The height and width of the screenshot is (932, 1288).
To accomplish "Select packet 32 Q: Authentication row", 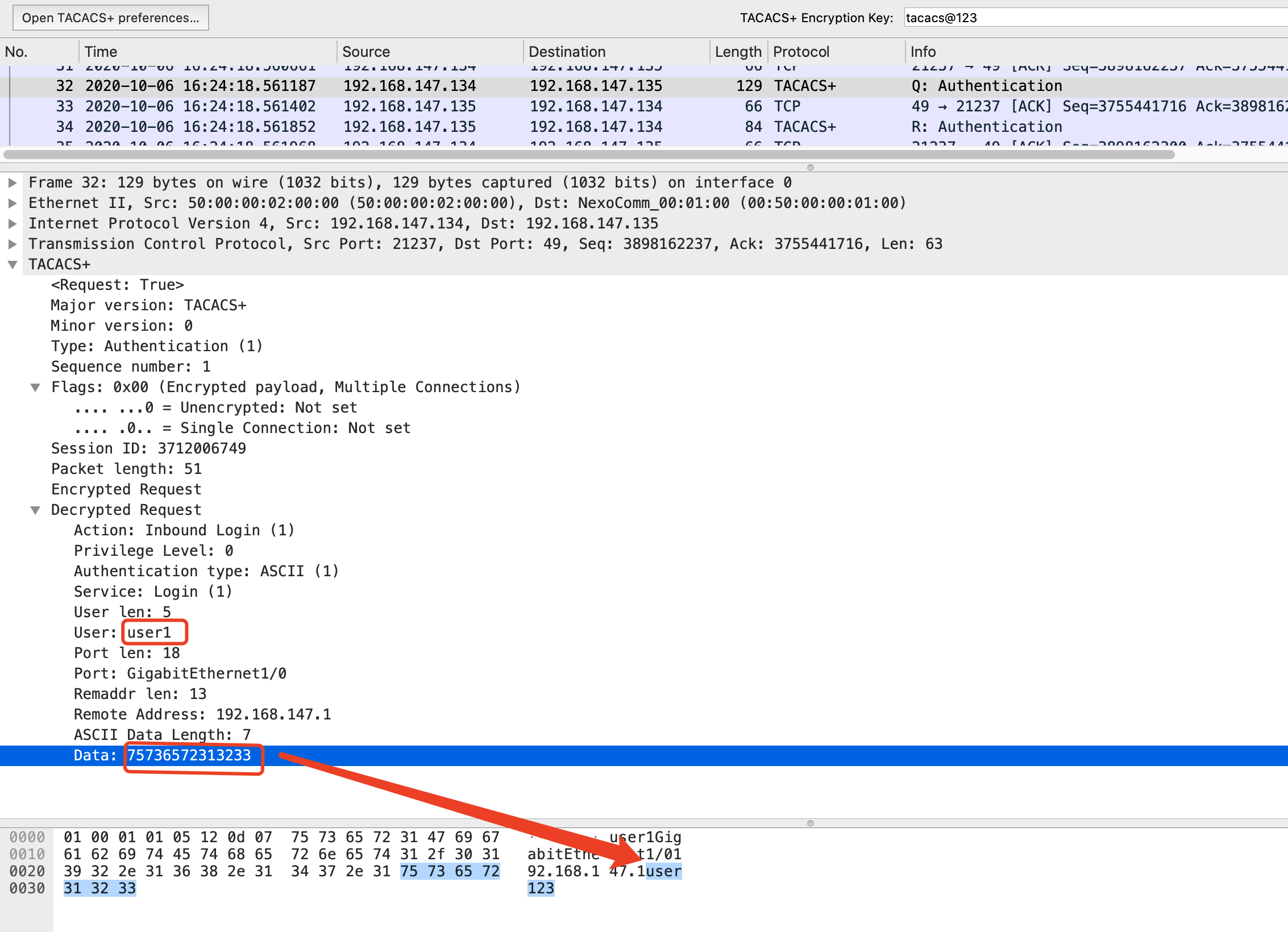I will coord(644,86).
